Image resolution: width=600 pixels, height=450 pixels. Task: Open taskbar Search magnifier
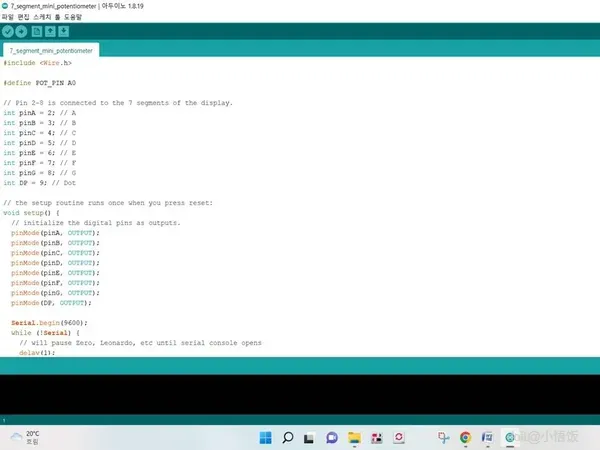[287, 437]
